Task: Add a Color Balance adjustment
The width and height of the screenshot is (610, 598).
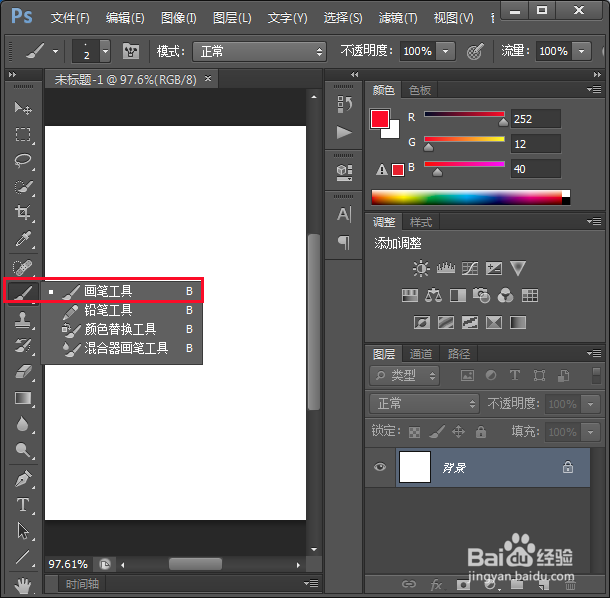Action: click(x=433, y=295)
